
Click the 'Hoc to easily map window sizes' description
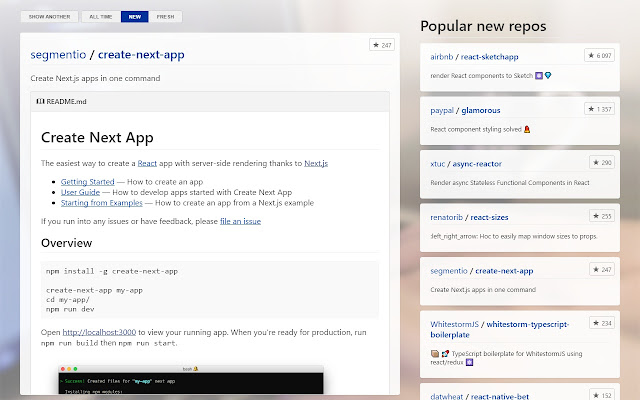514,236
